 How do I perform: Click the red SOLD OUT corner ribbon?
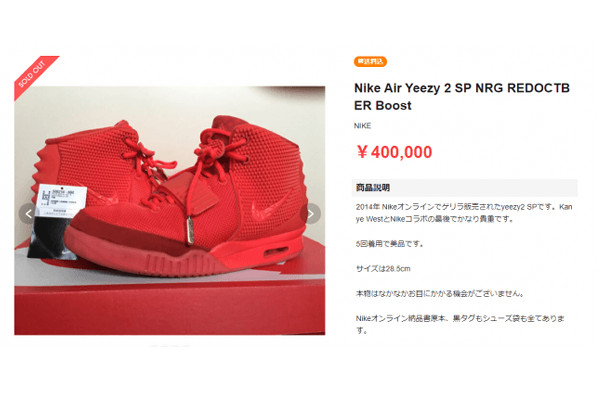(x=34, y=75)
